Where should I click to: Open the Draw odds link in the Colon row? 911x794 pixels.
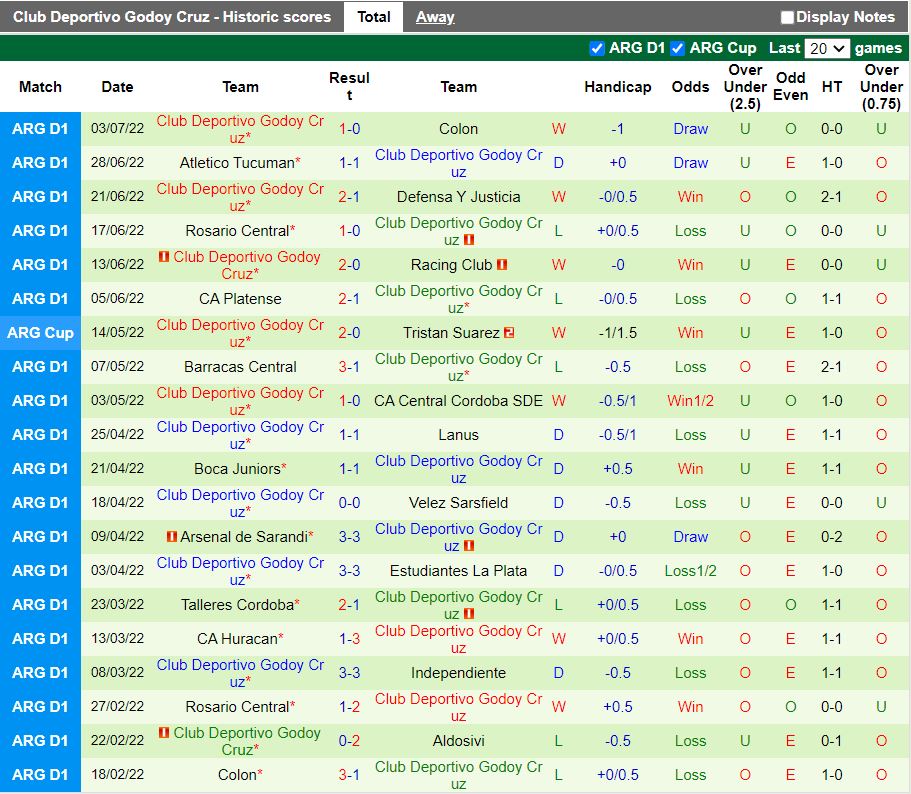tap(691, 129)
